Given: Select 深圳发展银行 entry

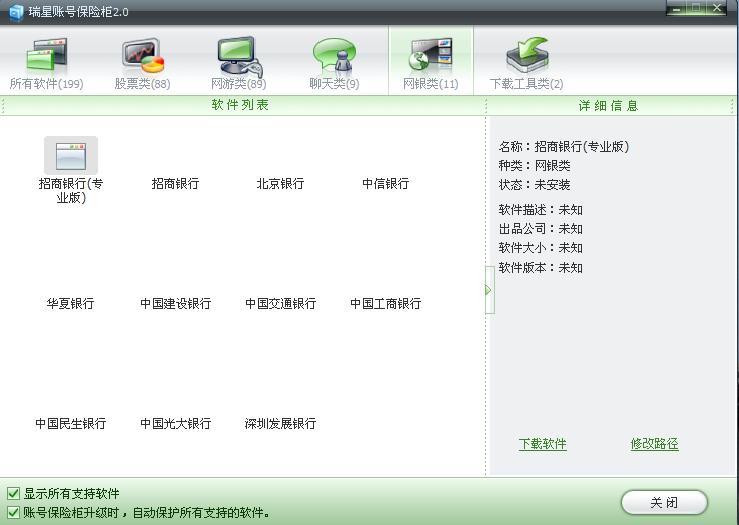Looking at the screenshot, I should (280, 423).
